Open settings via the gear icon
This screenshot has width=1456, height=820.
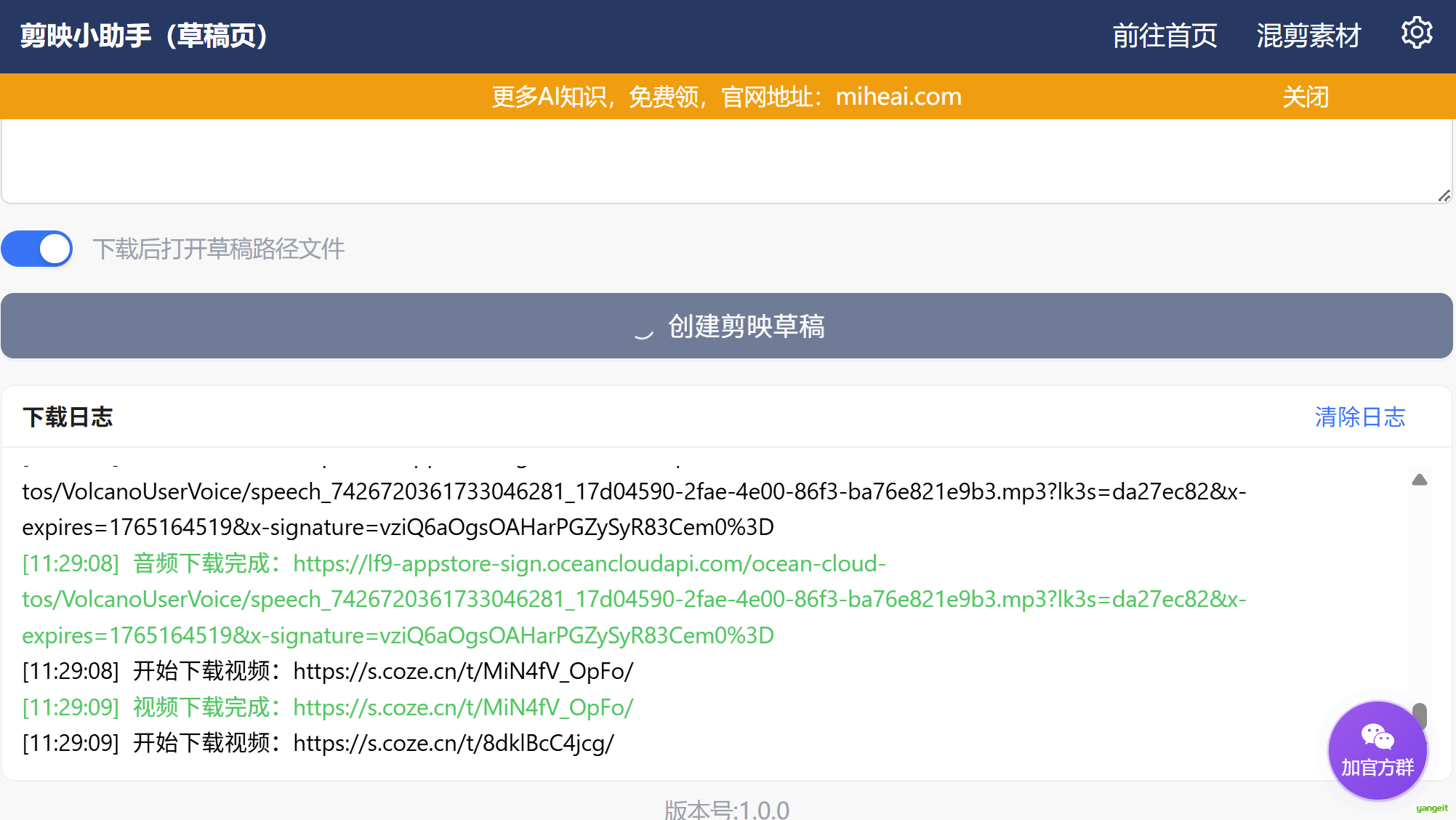click(1416, 33)
